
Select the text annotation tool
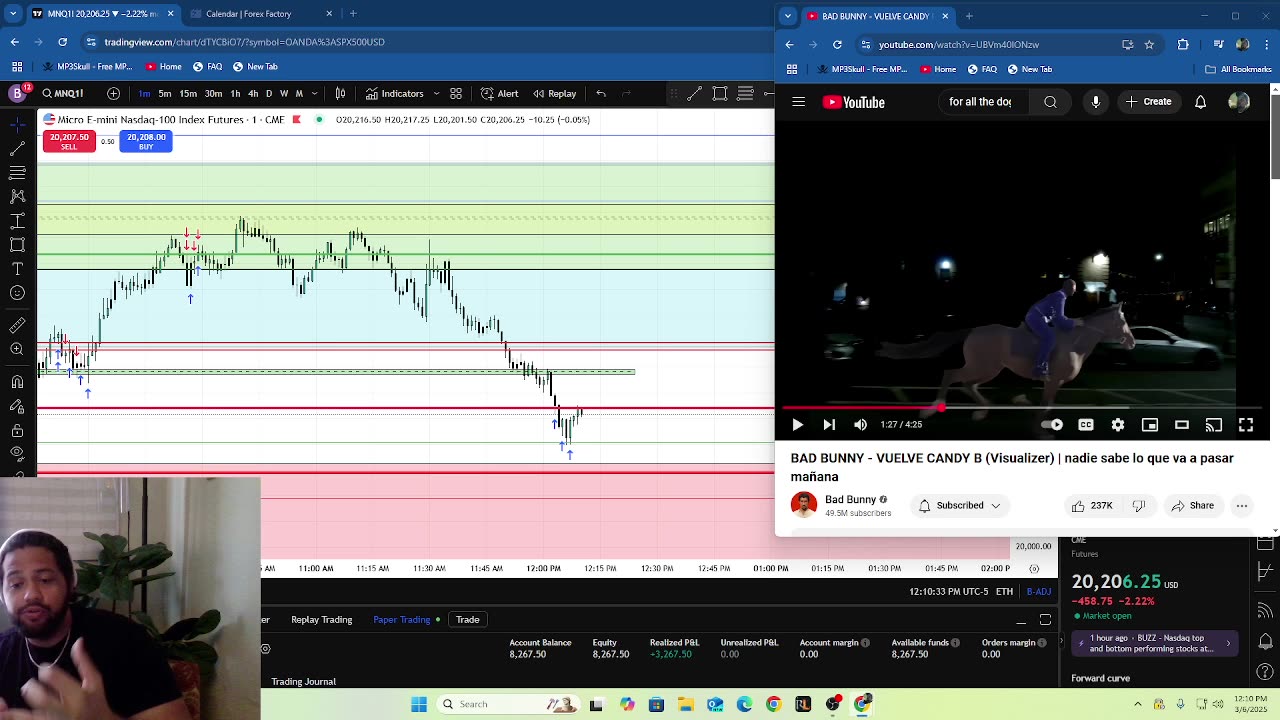point(17,269)
